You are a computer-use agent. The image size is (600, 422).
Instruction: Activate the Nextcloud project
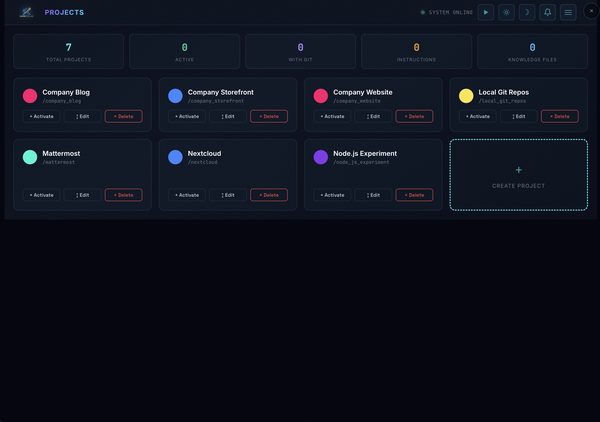coord(187,195)
